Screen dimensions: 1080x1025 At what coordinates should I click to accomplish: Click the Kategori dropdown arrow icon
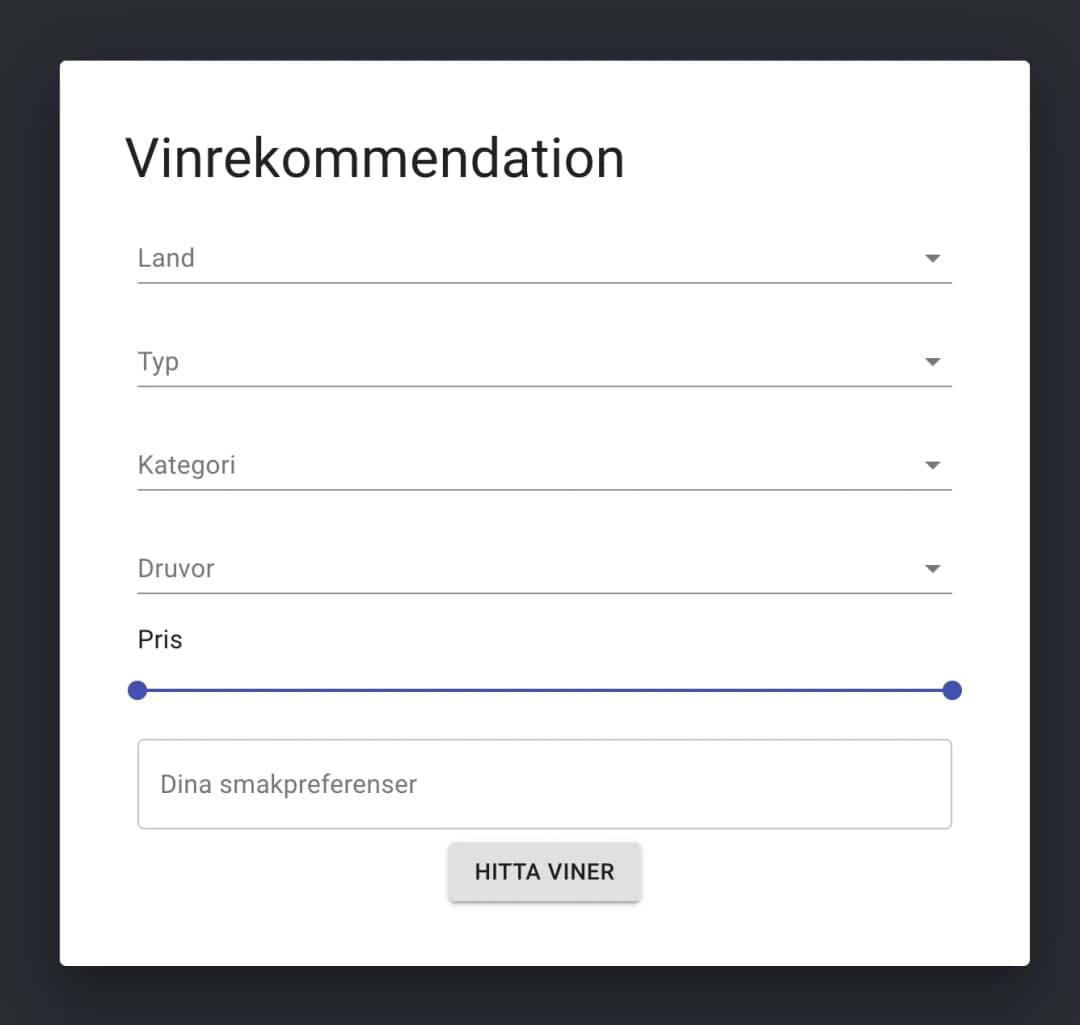[932, 465]
